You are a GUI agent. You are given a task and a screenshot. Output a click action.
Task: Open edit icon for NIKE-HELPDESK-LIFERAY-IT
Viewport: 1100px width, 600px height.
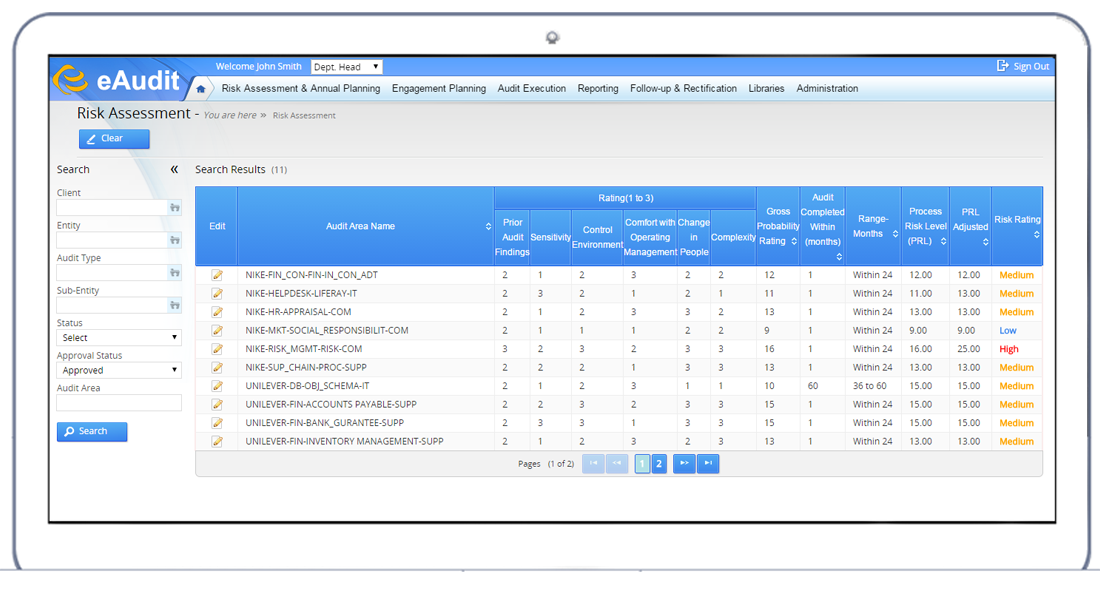click(x=217, y=294)
